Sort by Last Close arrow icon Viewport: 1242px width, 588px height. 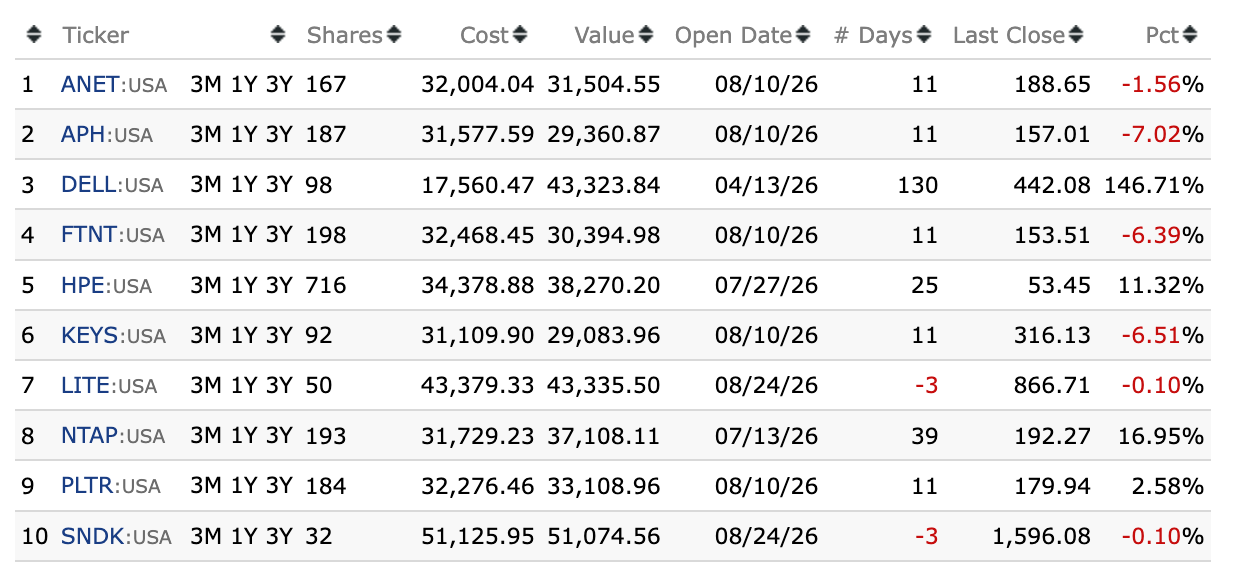(1076, 35)
